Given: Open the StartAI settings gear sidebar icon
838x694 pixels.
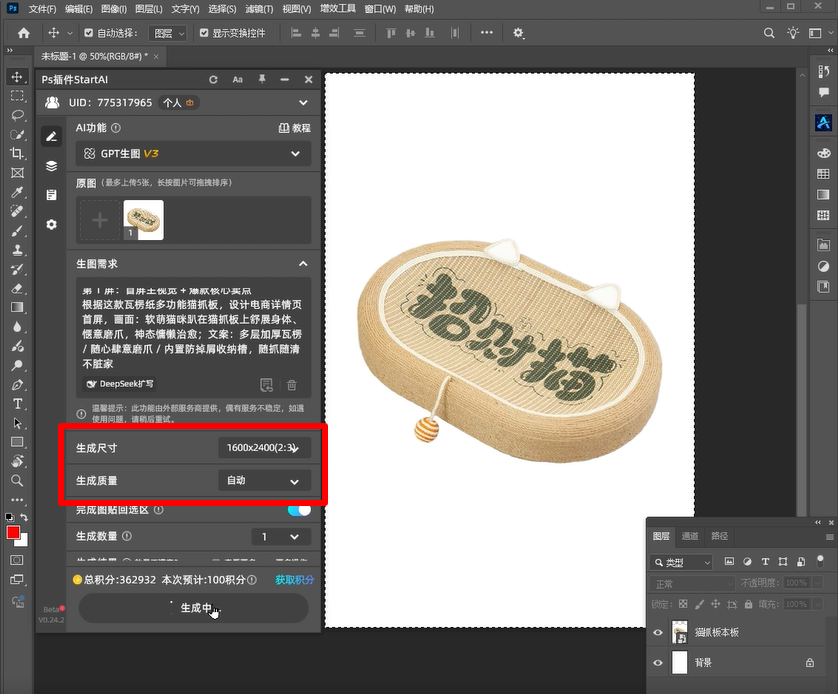Looking at the screenshot, I should 51,224.
